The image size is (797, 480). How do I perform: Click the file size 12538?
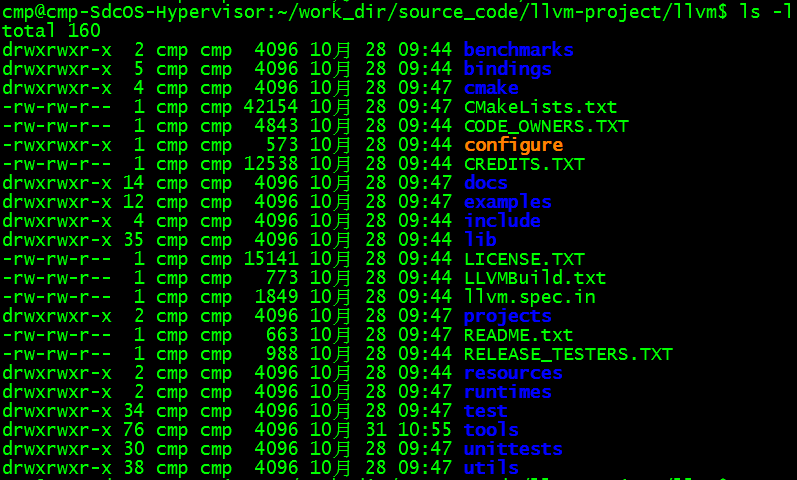pyautogui.click(x=271, y=164)
